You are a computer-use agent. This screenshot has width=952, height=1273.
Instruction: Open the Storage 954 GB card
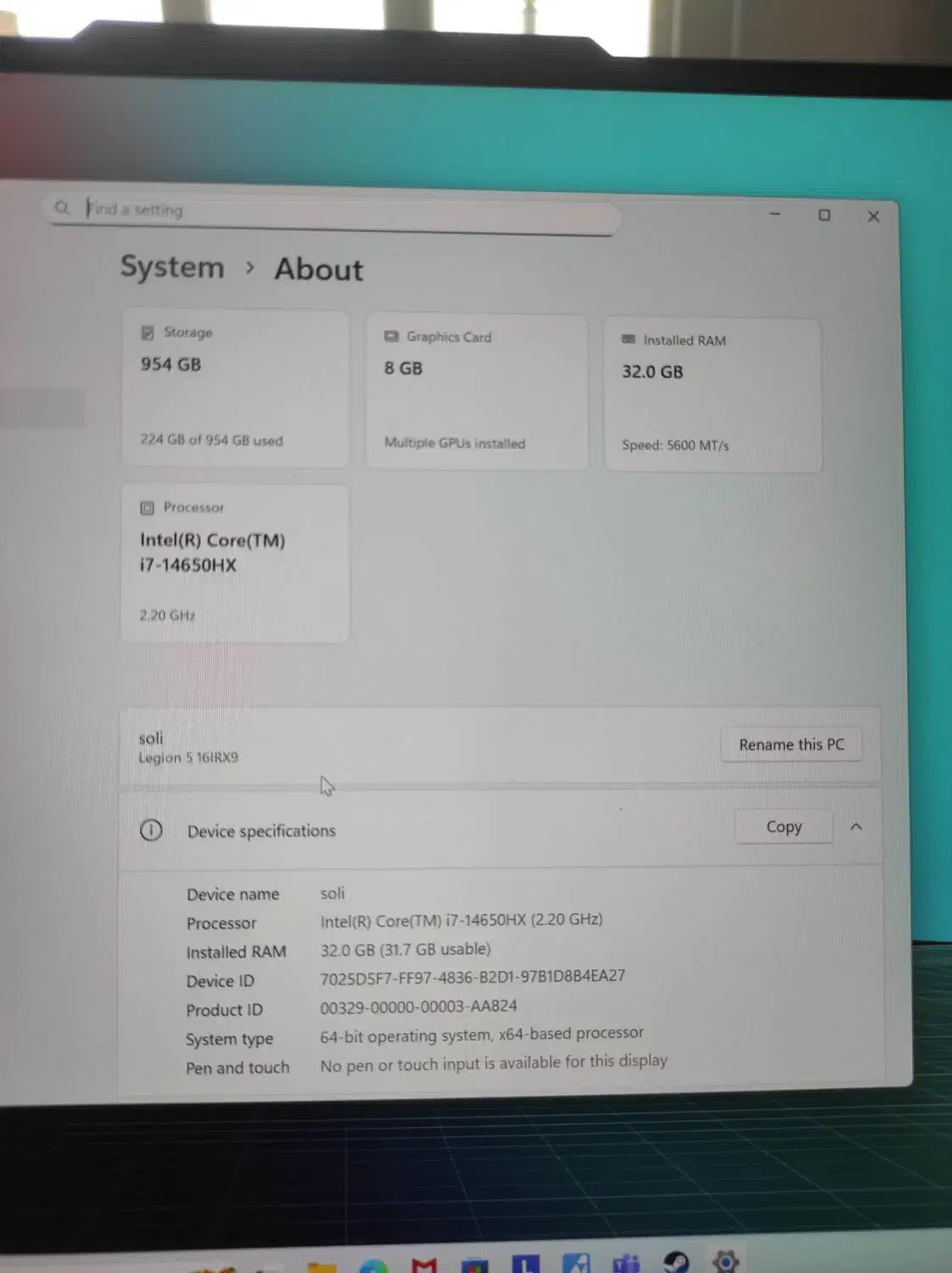pyautogui.click(x=235, y=389)
